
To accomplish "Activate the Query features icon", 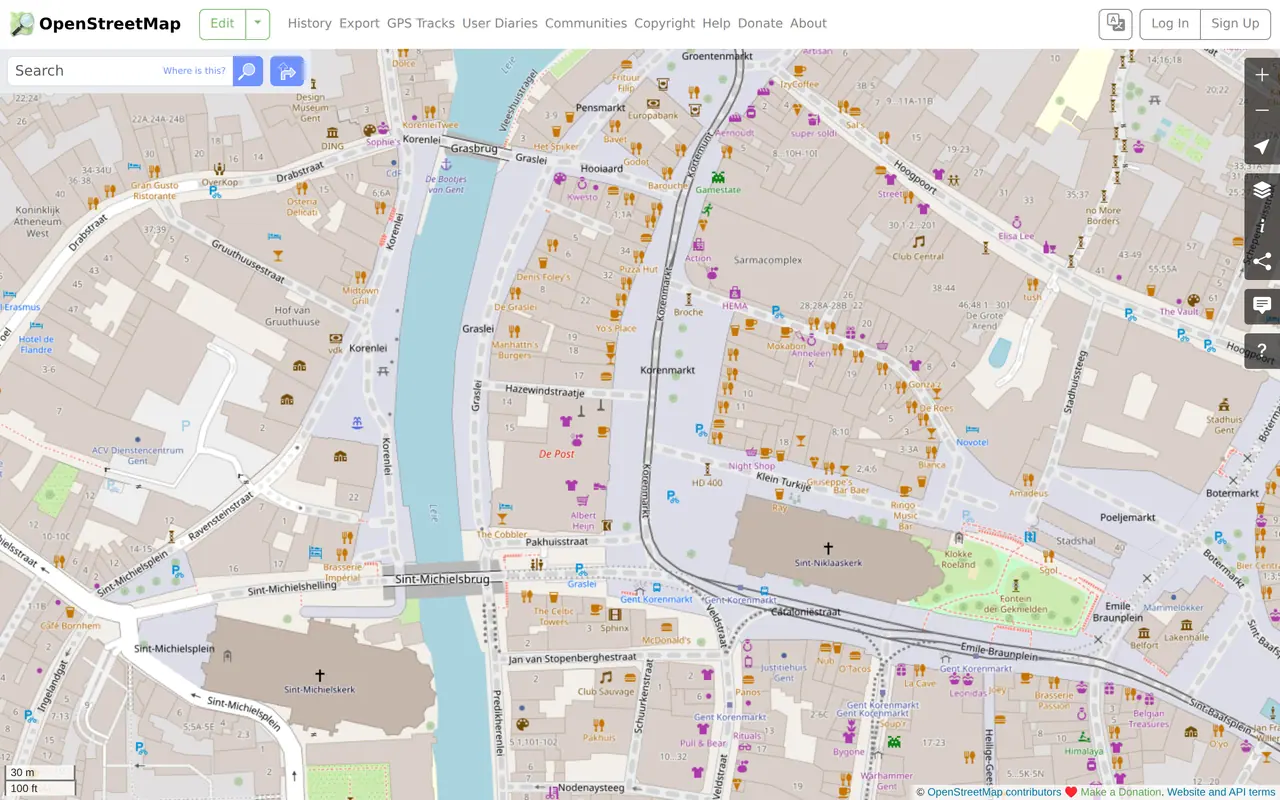I will pyautogui.click(x=1262, y=350).
